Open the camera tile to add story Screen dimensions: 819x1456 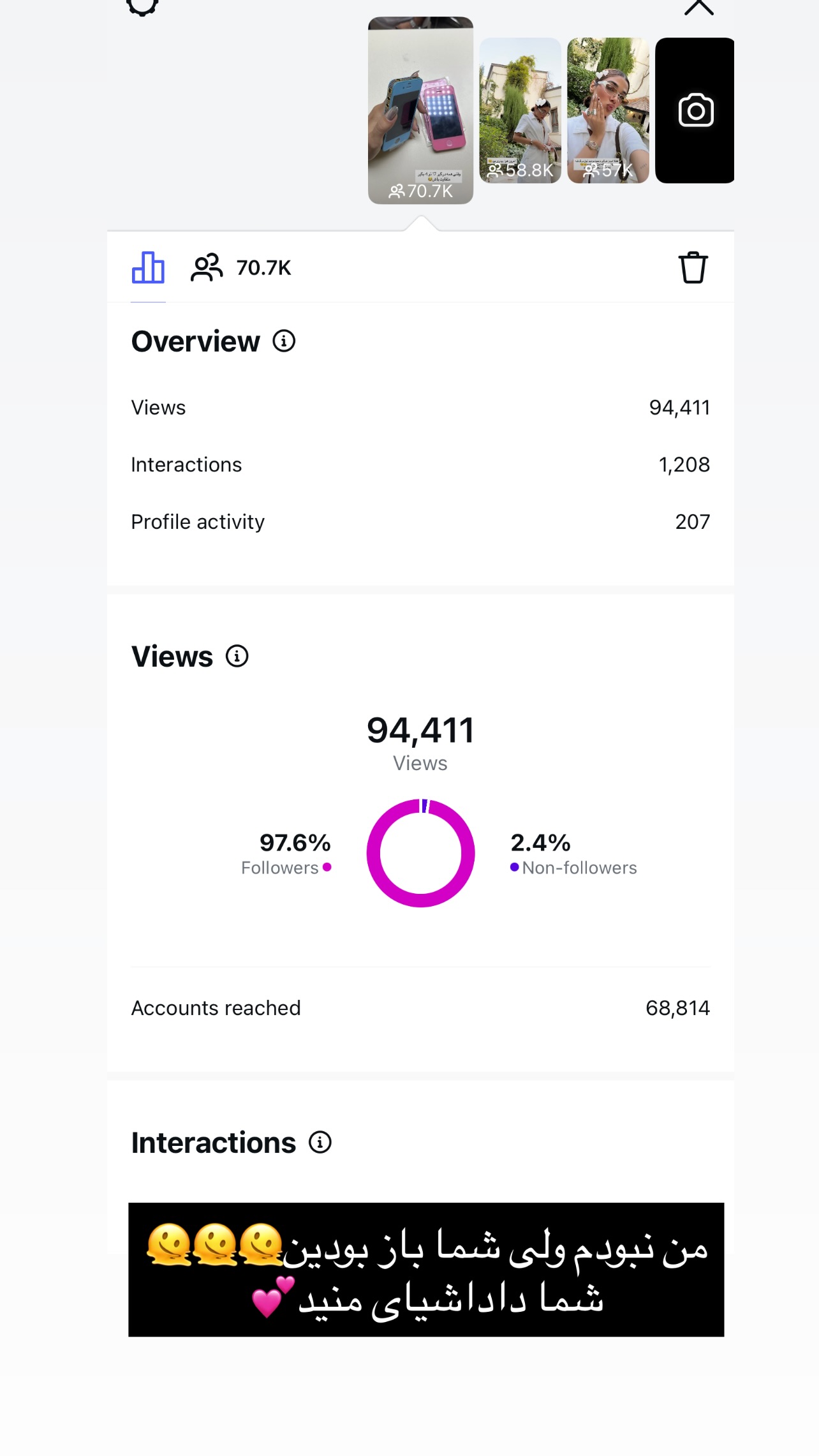[x=695, y=110]
